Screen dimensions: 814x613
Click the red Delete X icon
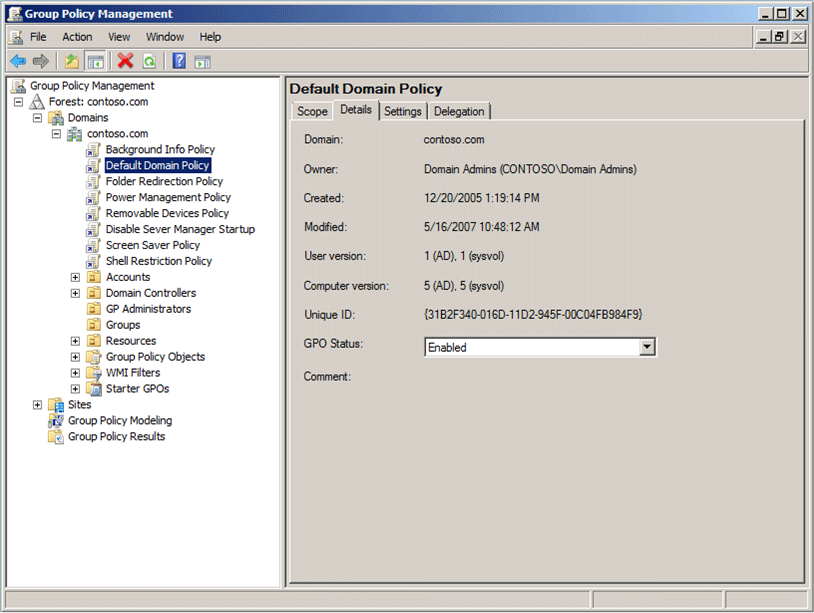pyautogui.click(x=125, y=61)
